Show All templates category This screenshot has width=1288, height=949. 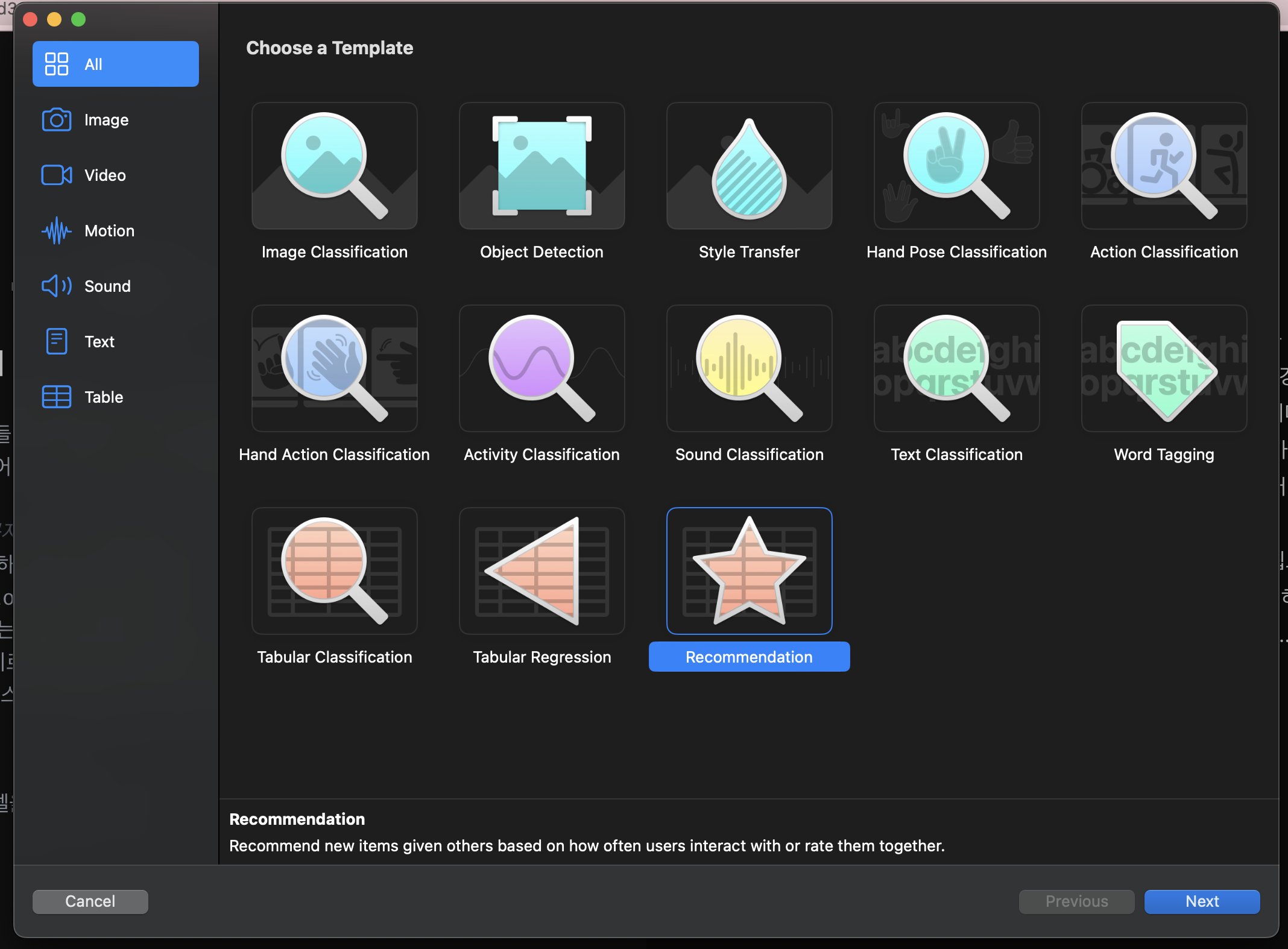[x=116, y=64]
